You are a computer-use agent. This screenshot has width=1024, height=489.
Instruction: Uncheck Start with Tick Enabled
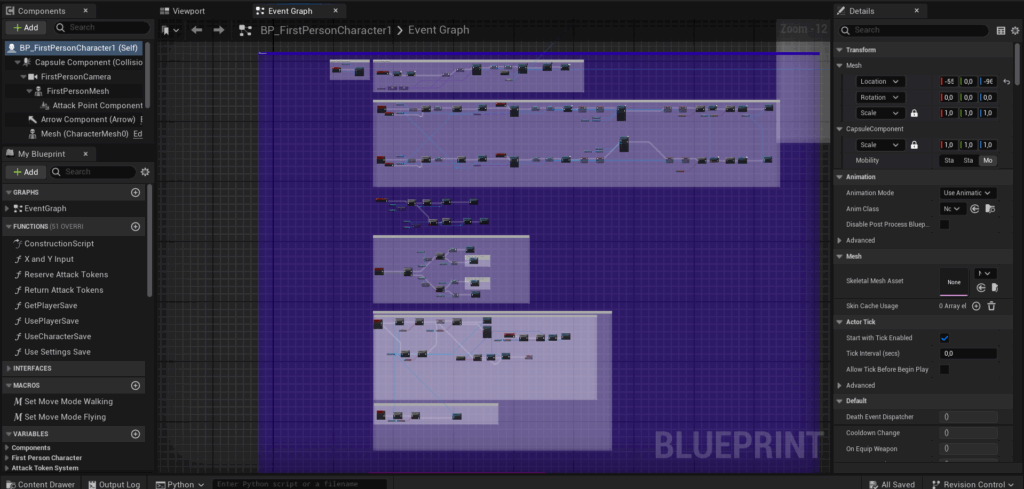944,338
